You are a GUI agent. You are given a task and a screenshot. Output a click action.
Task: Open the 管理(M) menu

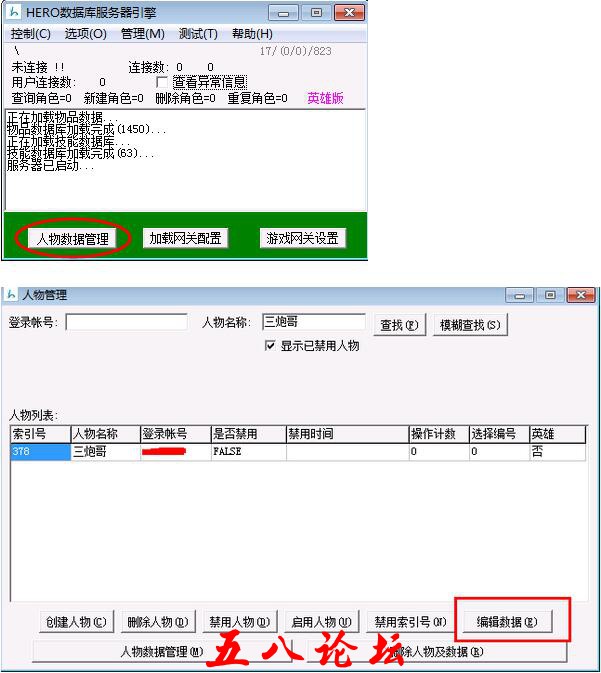point(142,33)
